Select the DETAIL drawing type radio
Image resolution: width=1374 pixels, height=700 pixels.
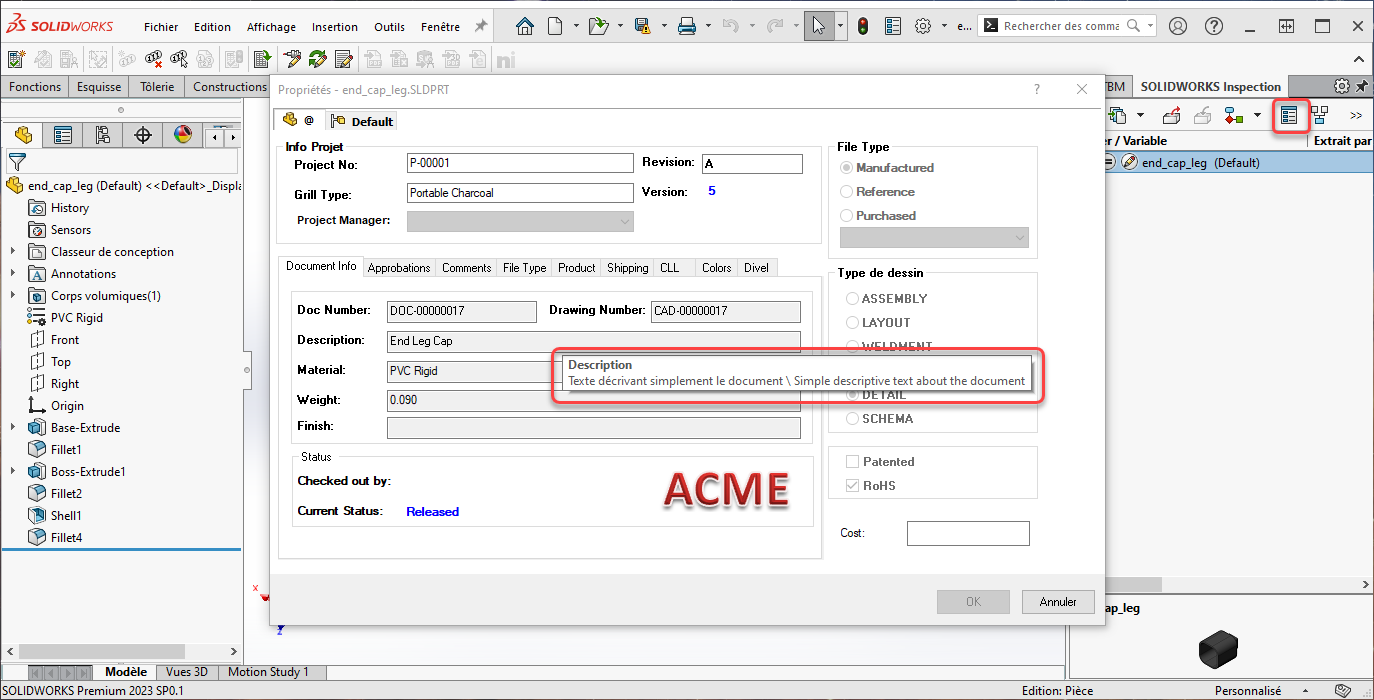click(853, 395)
